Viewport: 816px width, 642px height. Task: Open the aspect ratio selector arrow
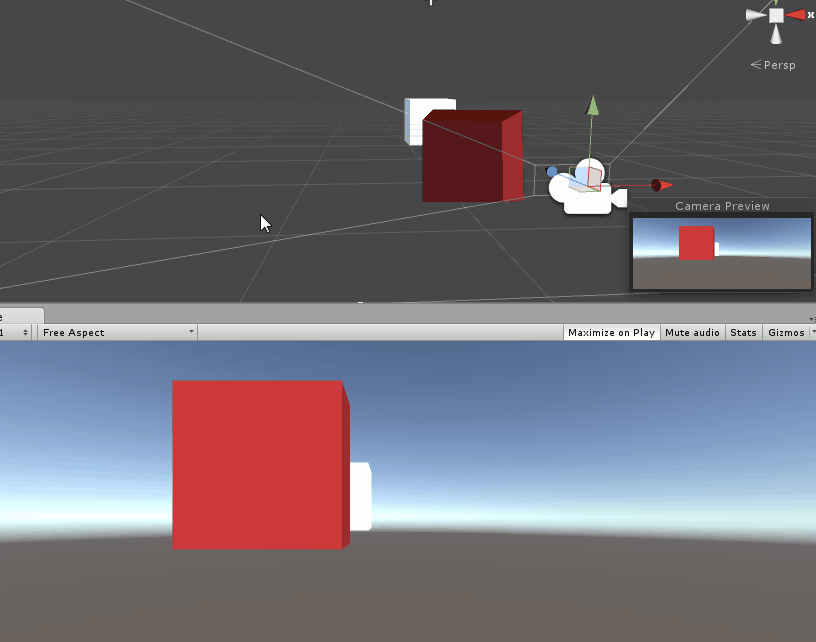[190, 332]
